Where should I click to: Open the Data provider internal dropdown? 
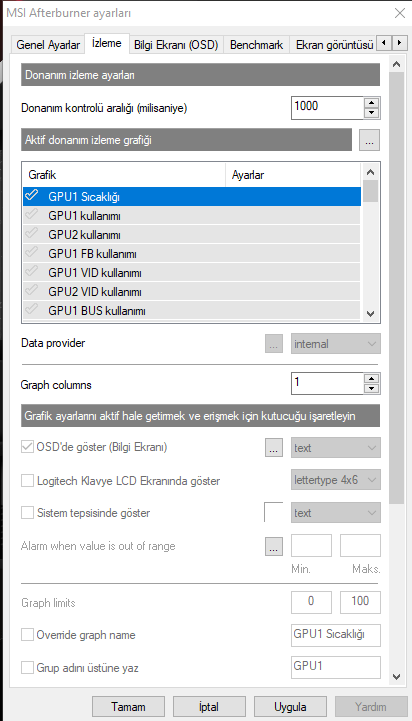[x=336, y=344]
